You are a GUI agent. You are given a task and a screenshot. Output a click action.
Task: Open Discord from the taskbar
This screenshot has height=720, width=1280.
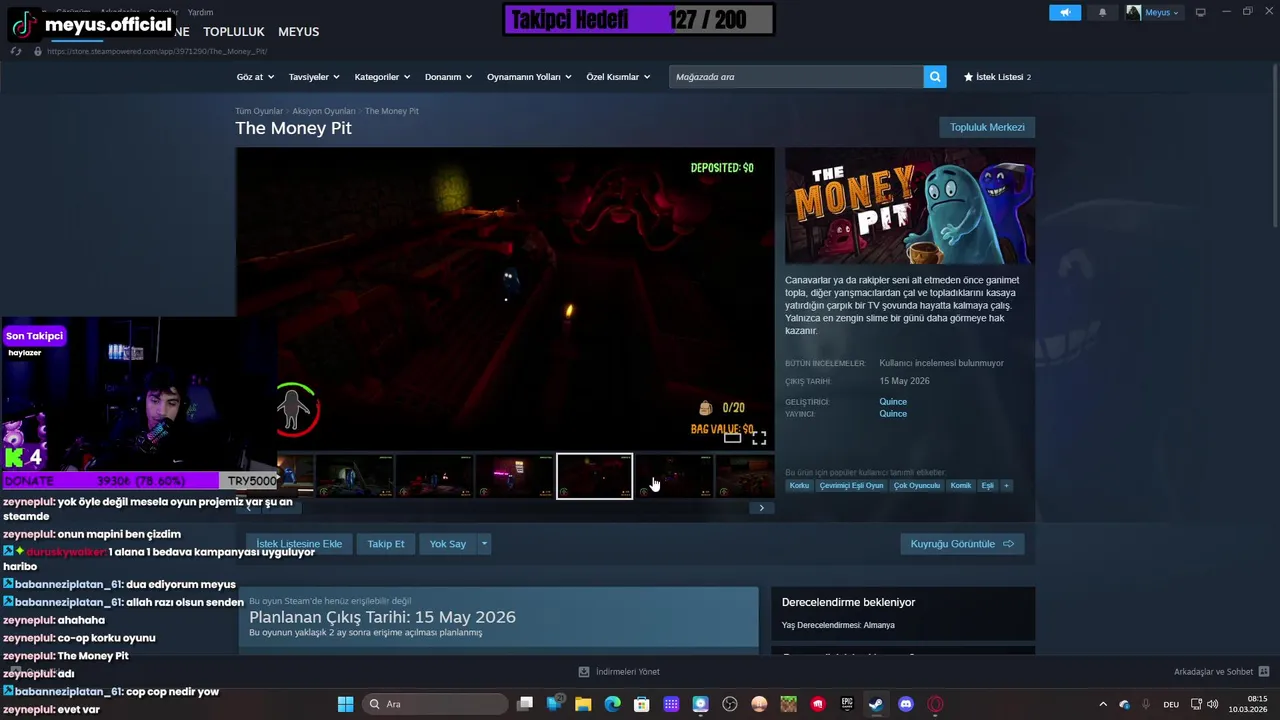906,704
